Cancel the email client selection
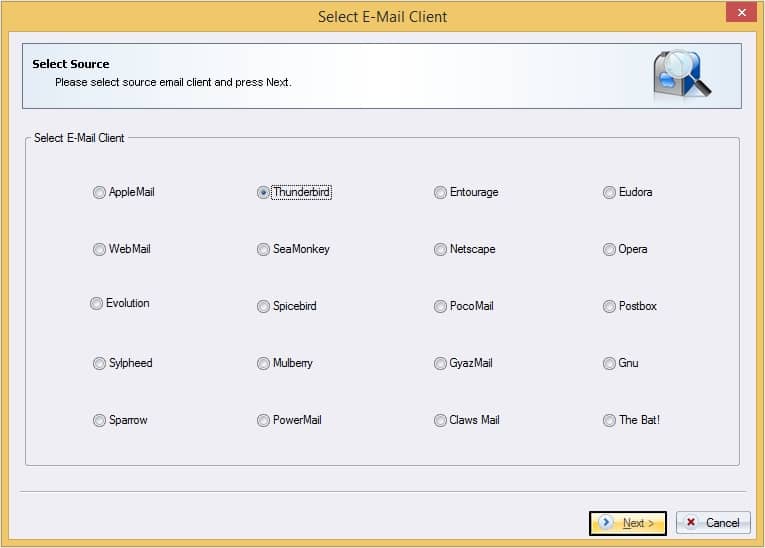The height and width of the screenshot is (548, 765). (713, 523)
